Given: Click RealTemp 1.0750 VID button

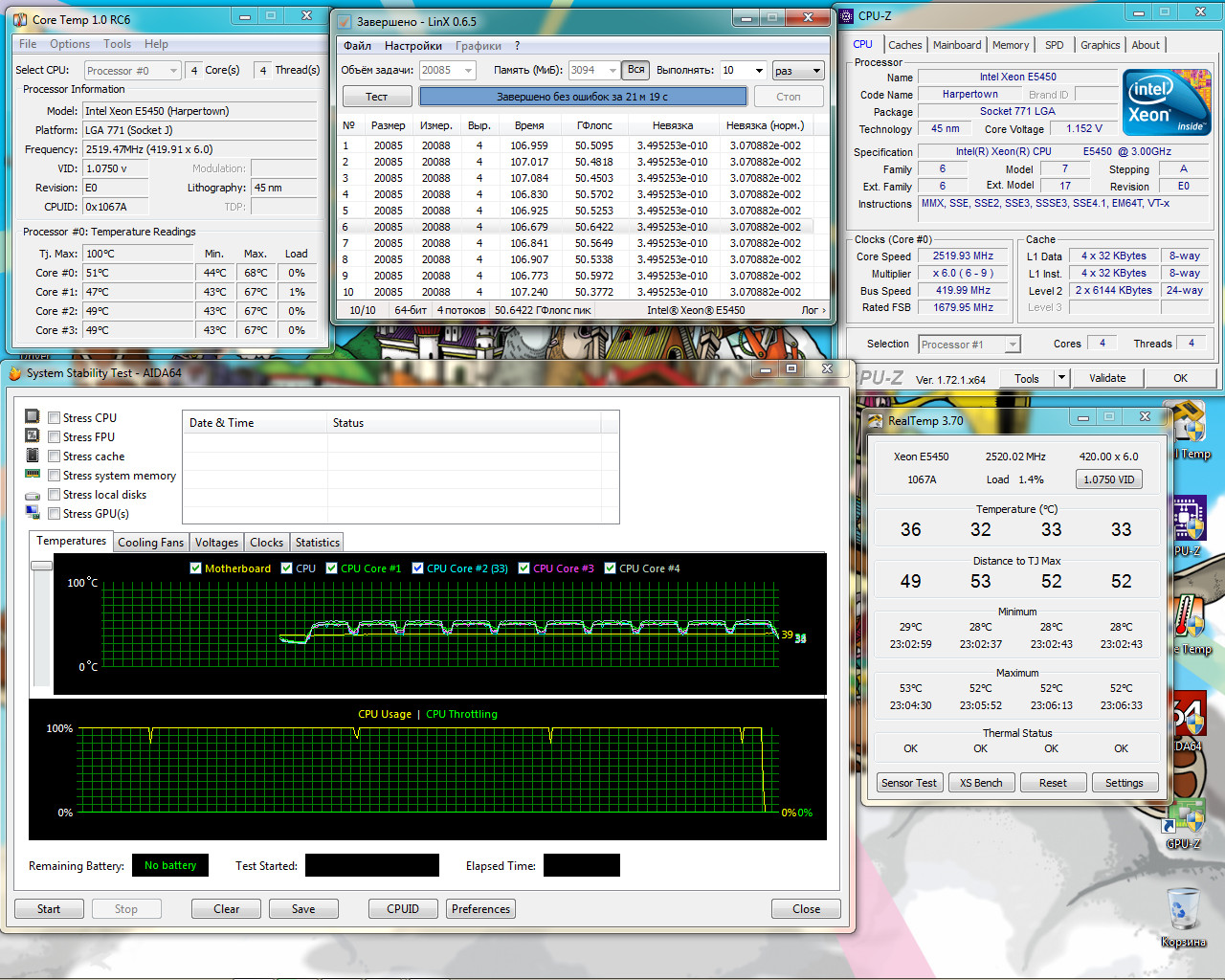Looking at the screenshot, I should pyautogui.click(x=1108, y=479).
